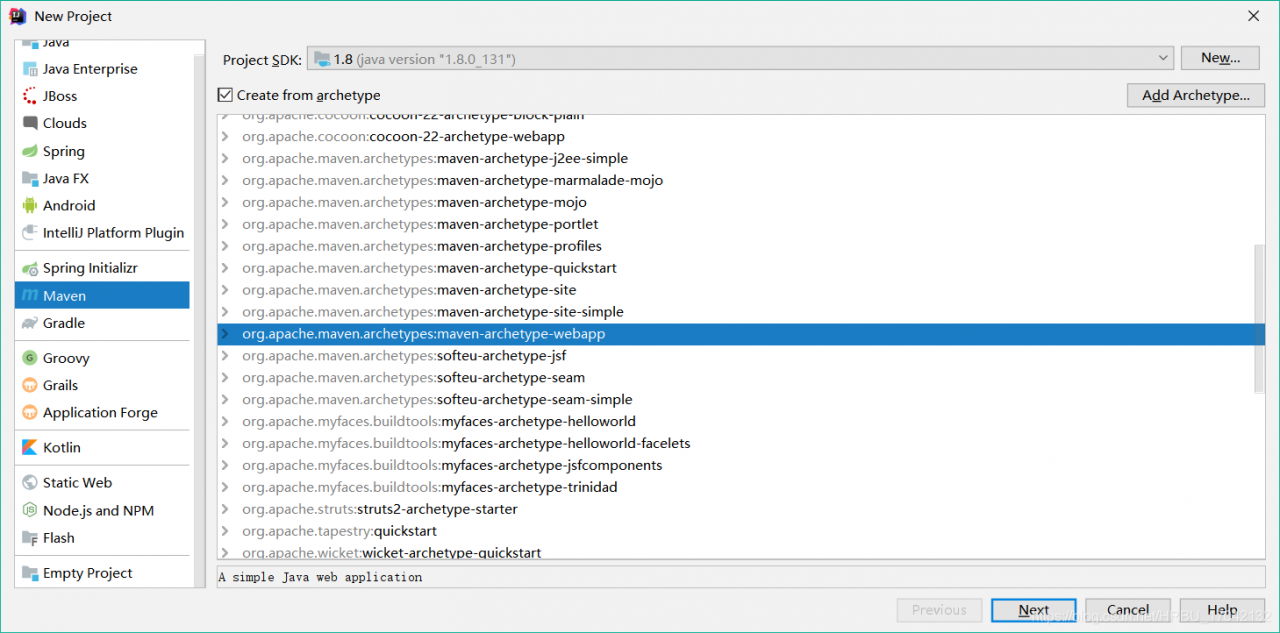Select the Groovy icon
This screenshot has width=1280, height=633.
point(30,358)
